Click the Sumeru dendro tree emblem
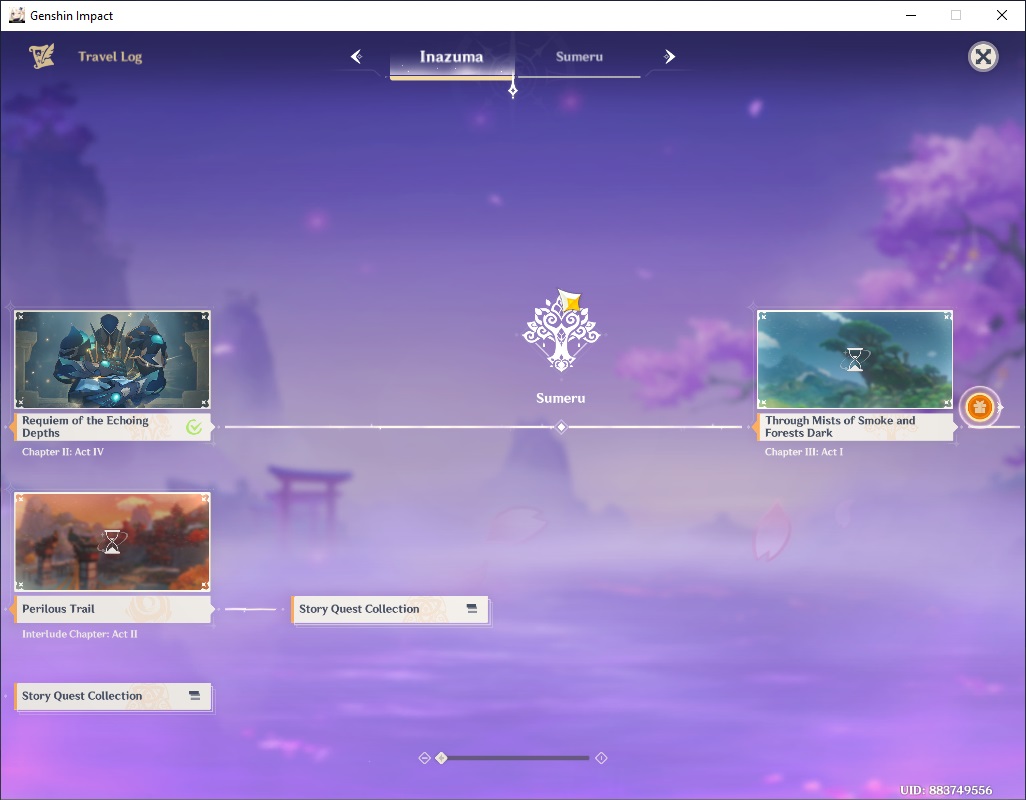Screen dimensions: 1026x800 coord(561,330)
